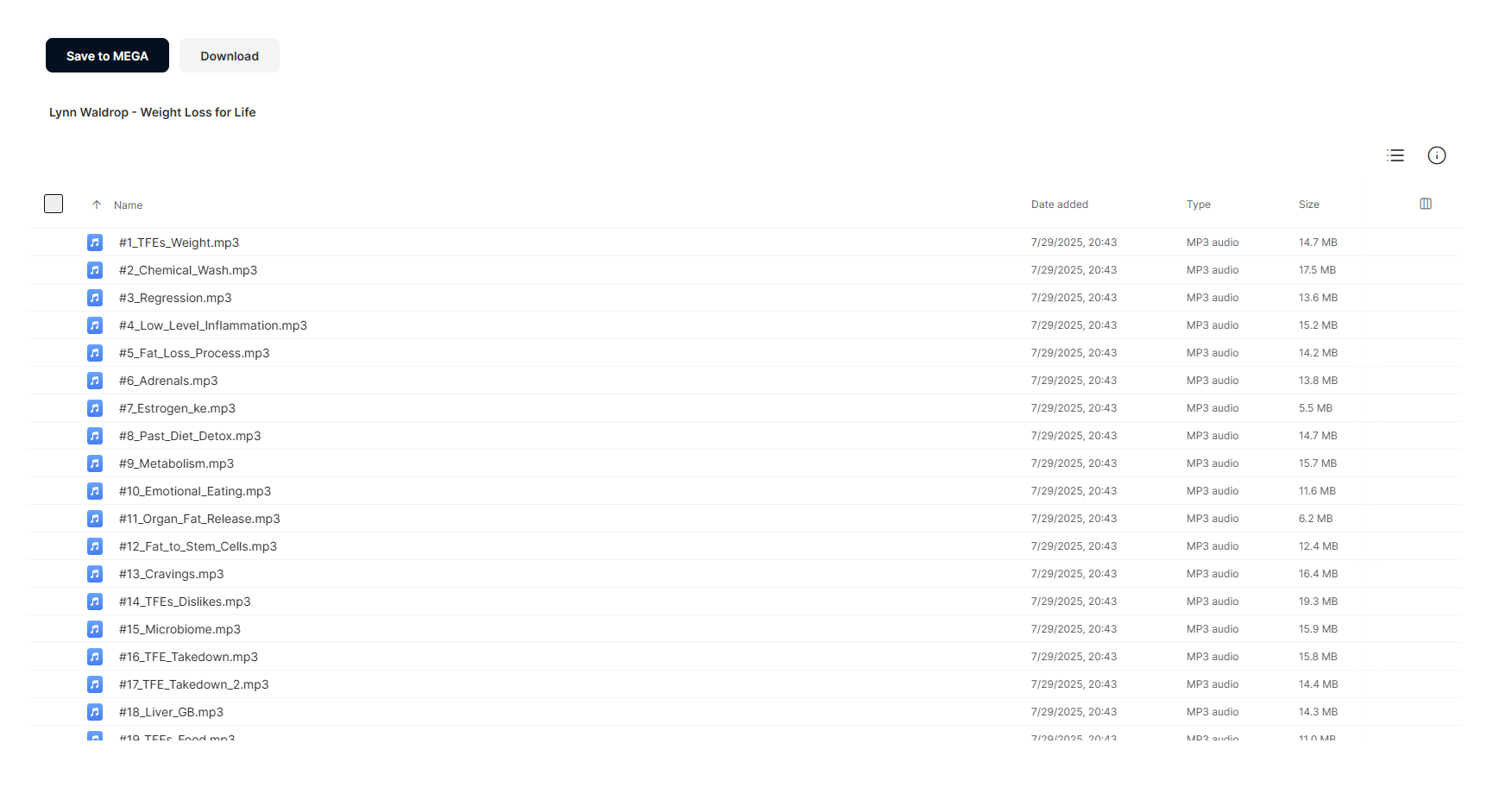Click the Save to MEGA button
Screen dimensions: 1512x794
[107, 55]
